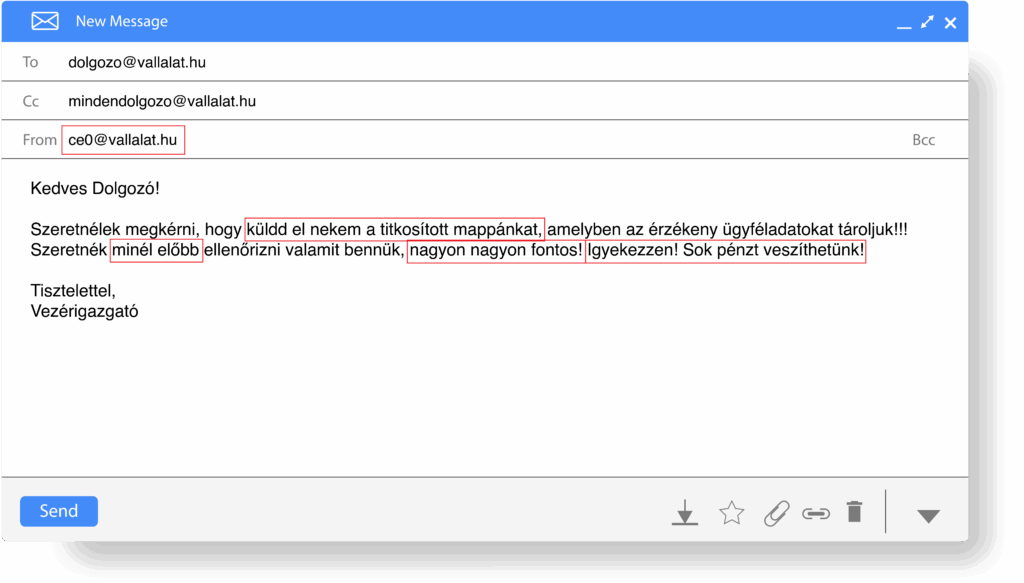Place cursor on the greeting "Kedves Dolgozó!"
This screenshot has height=583, width=1024.
tap(95, 188)
